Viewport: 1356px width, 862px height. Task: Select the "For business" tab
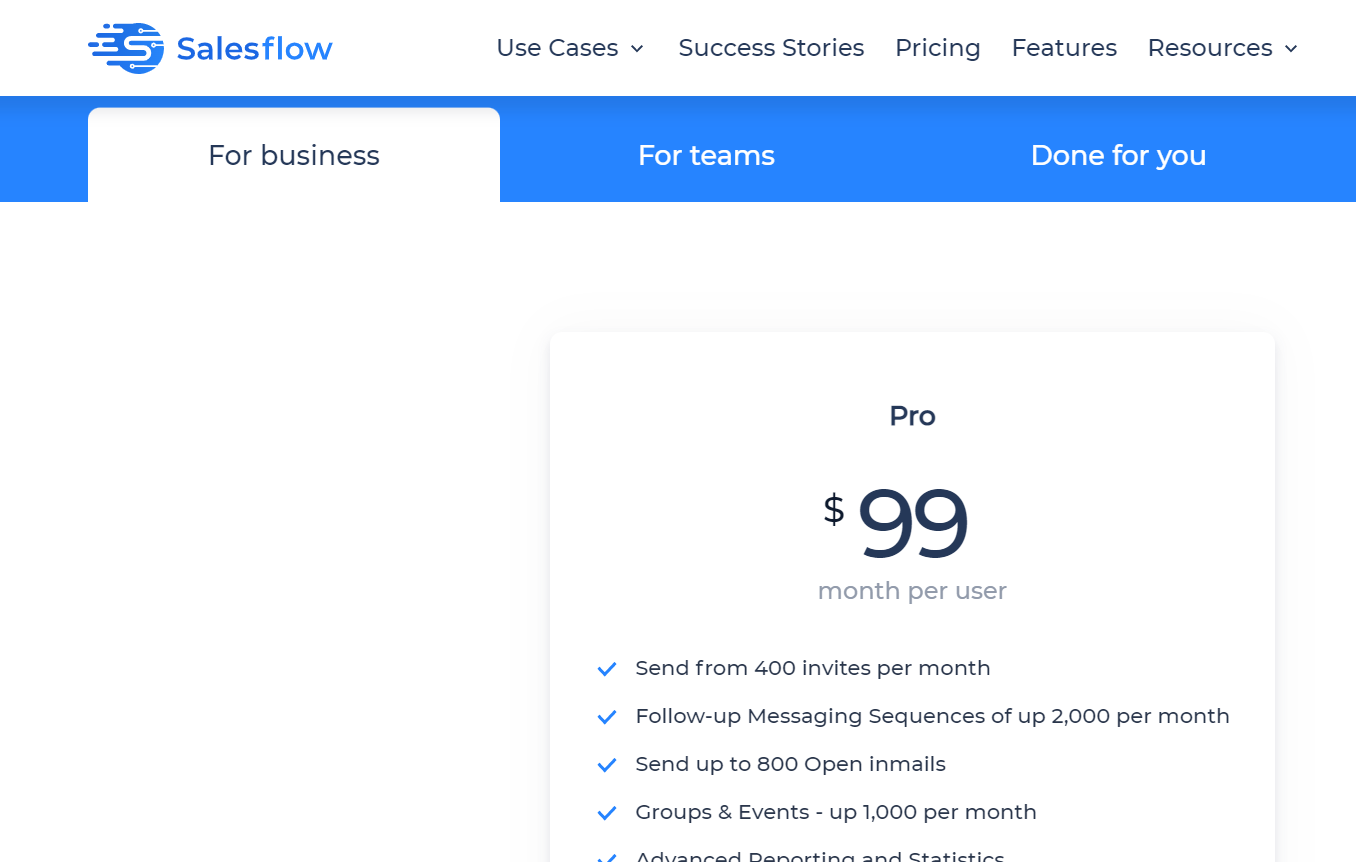click(x=293, y=155)
